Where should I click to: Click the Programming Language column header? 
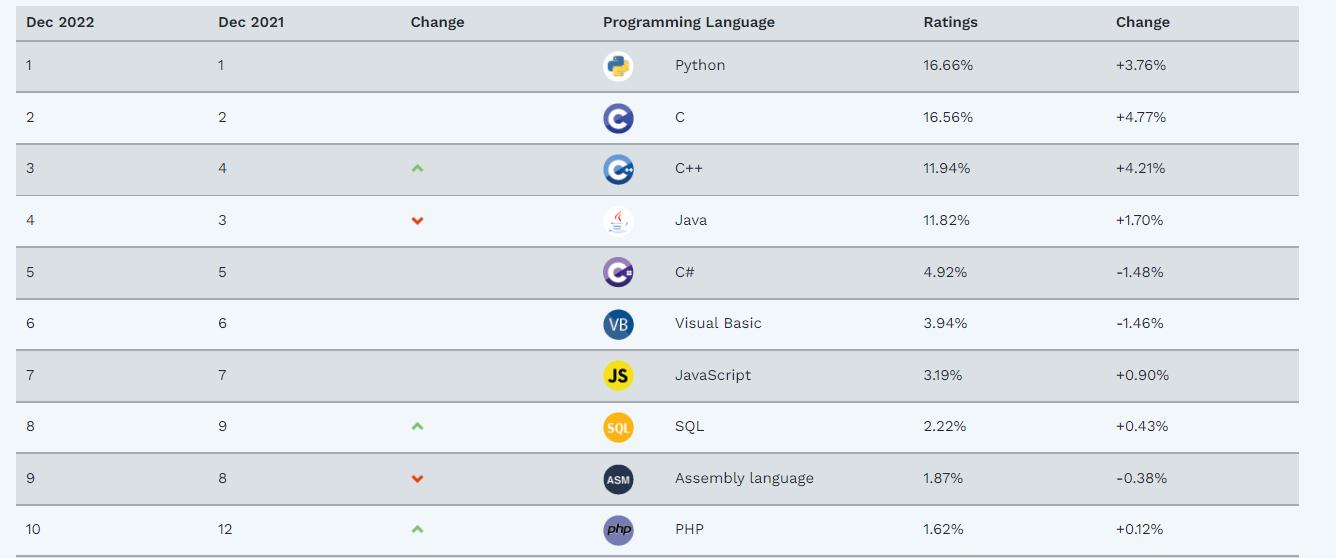tap(688, 22)
